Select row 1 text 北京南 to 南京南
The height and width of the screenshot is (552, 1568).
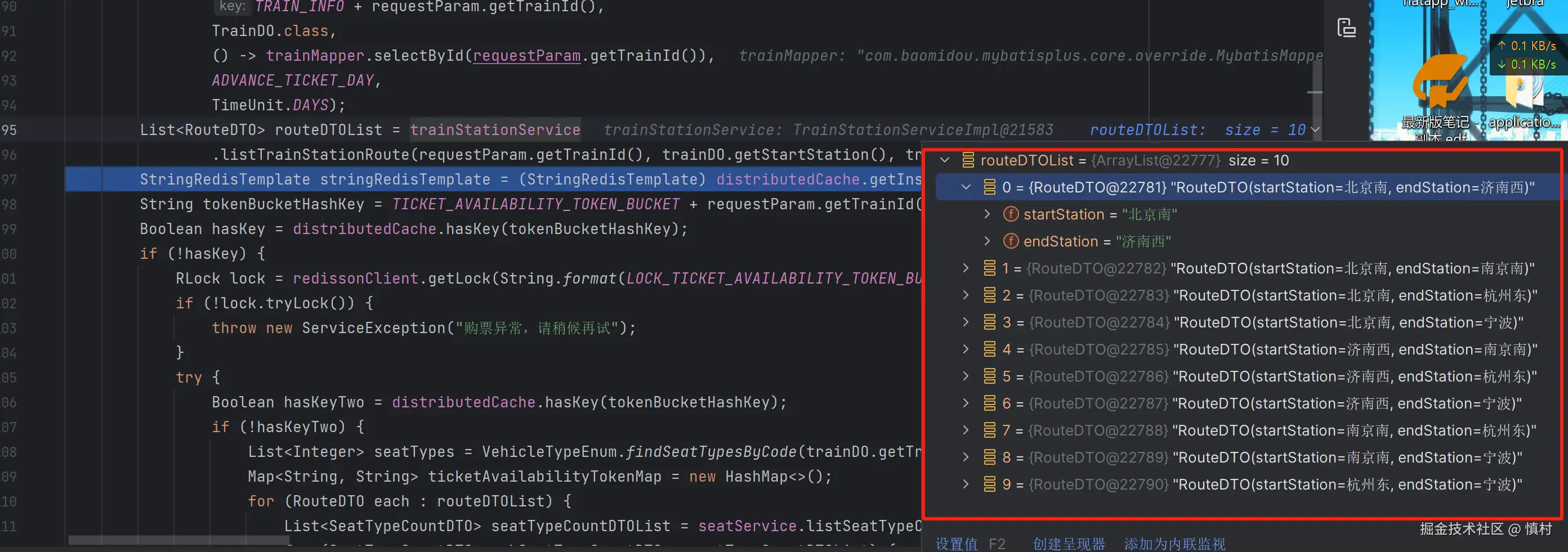[1352, 268]
